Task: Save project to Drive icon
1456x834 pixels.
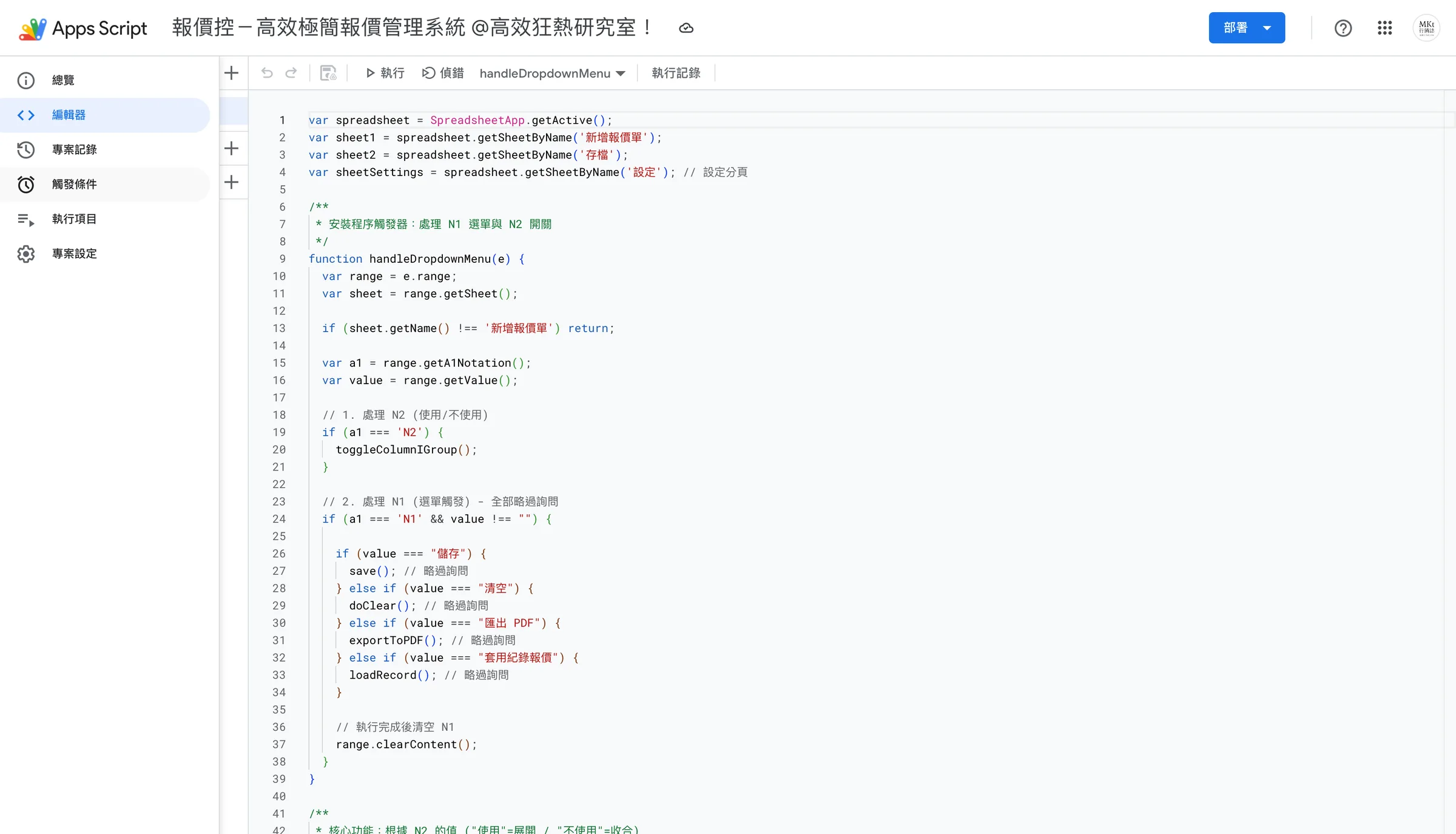Action: click(x=328, y=73)
